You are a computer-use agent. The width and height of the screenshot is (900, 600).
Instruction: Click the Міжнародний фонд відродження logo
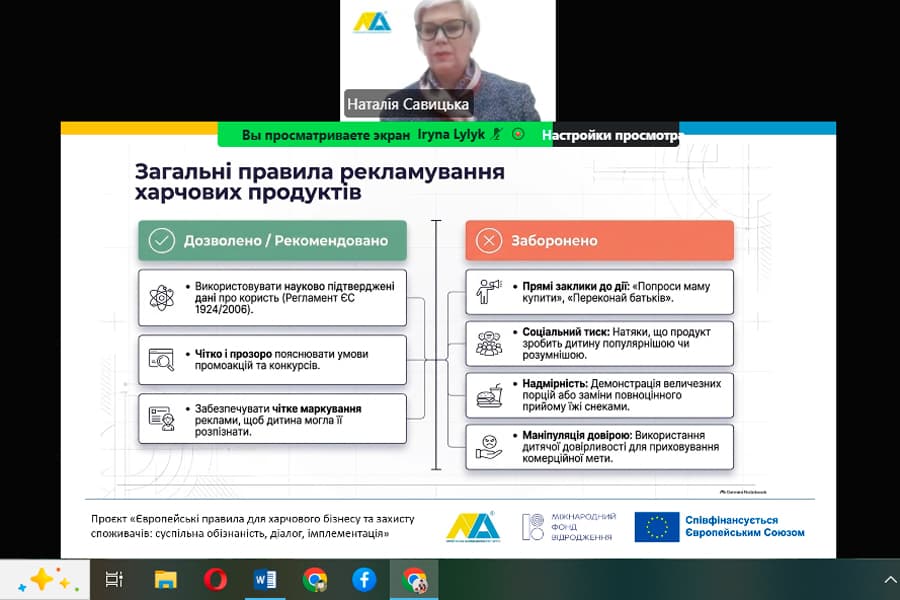click(x=569, y=527)
